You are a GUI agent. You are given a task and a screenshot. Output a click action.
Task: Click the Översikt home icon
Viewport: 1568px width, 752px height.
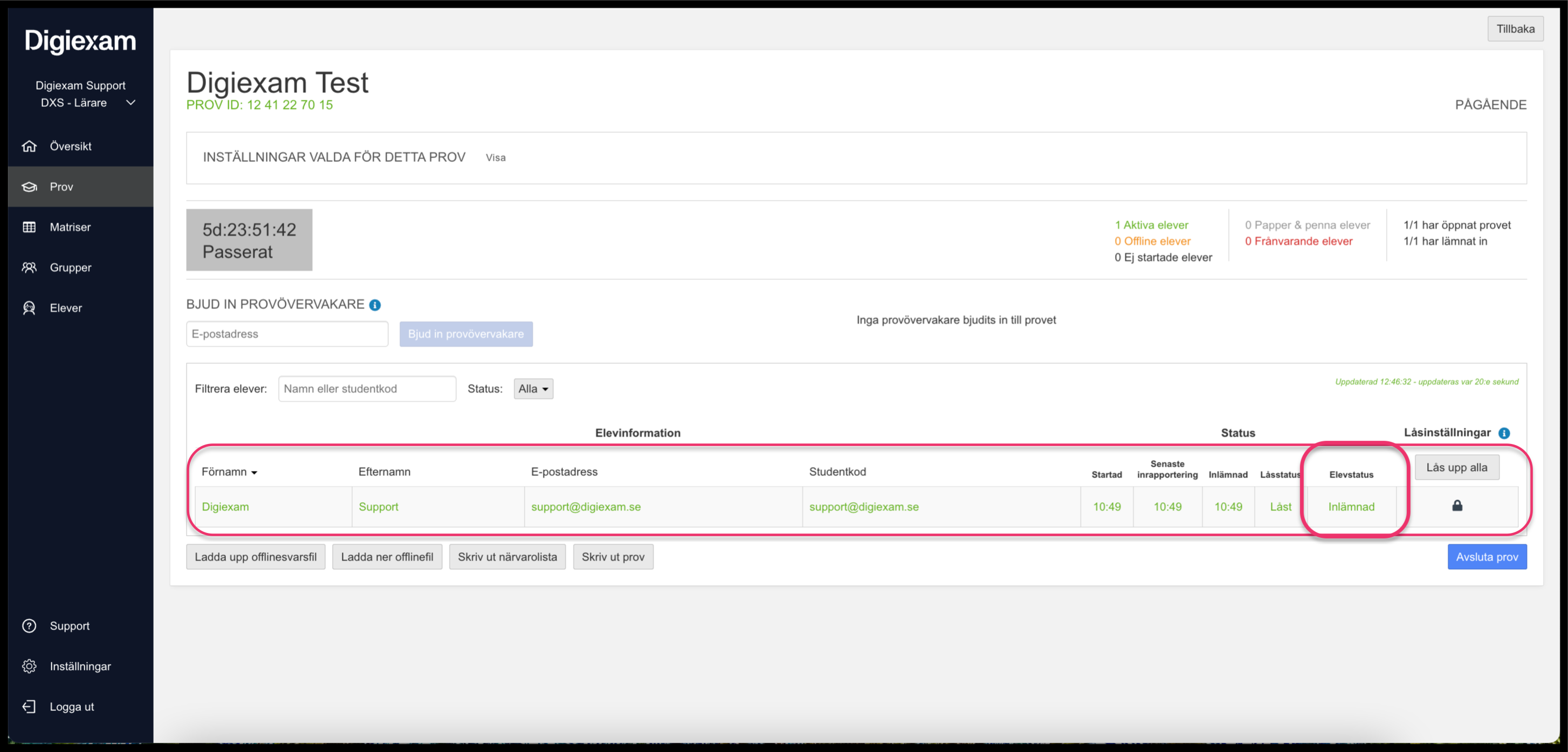coord(29,146)
